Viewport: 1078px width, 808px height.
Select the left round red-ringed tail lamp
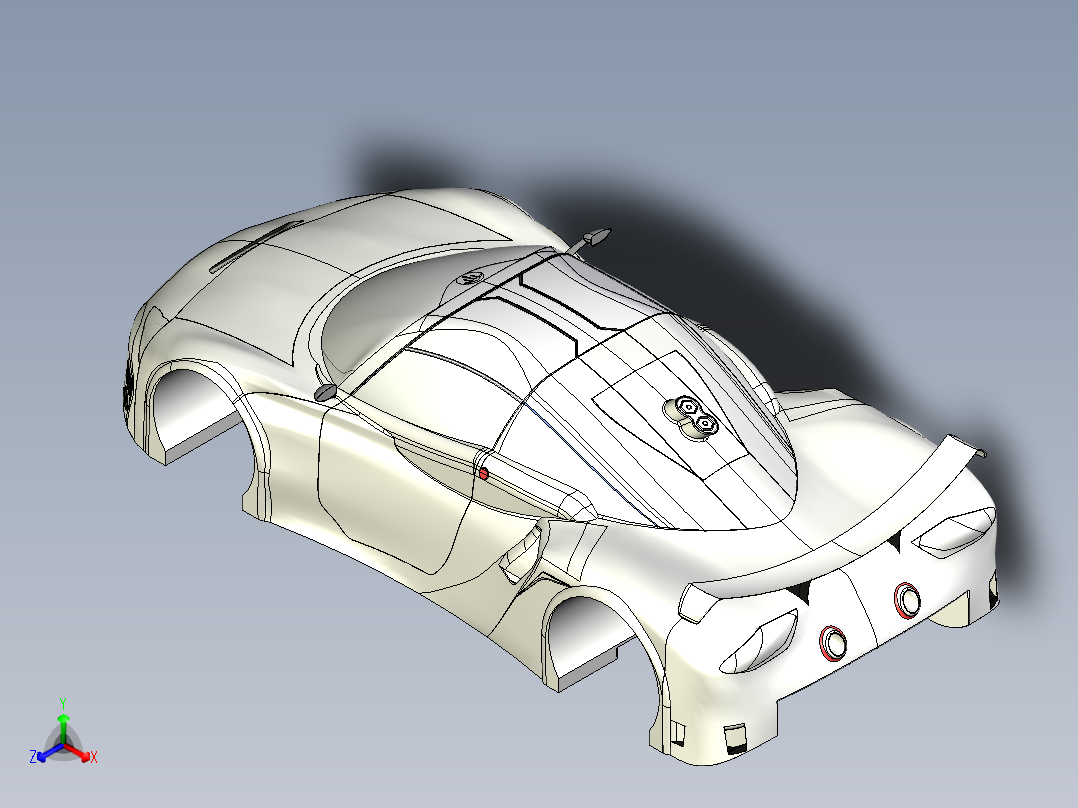tap(833, 642)
